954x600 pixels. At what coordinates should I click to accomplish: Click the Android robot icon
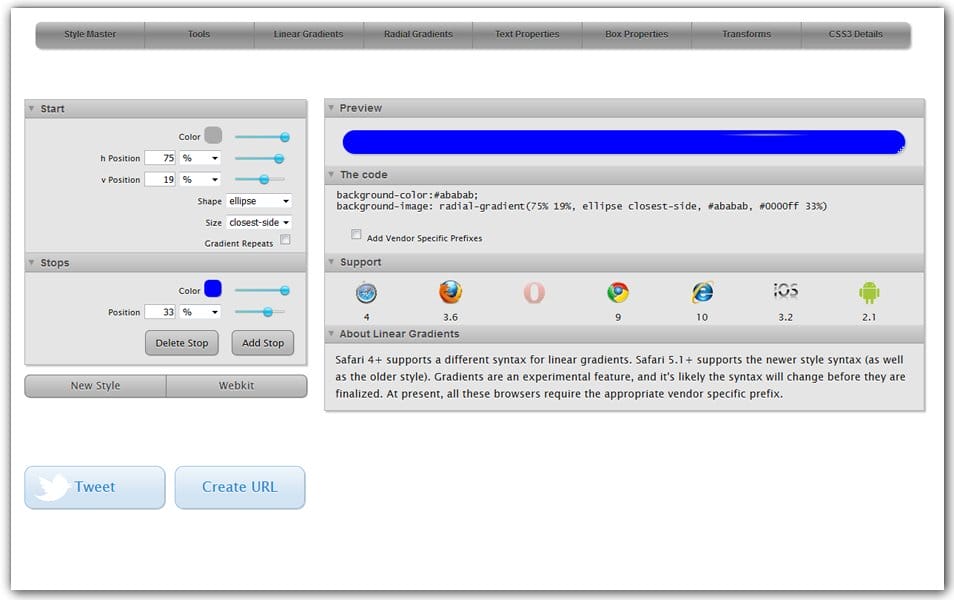(869, 293)
